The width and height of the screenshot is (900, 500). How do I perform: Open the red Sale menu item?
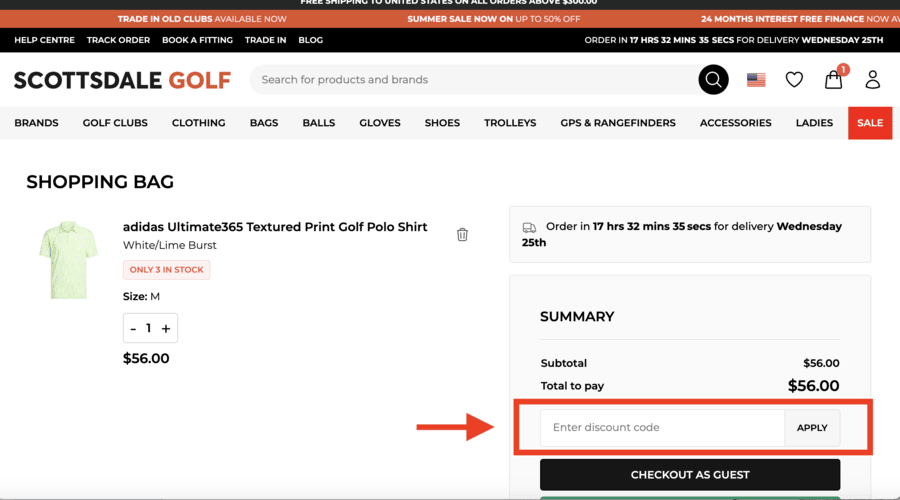coord(870,123)
